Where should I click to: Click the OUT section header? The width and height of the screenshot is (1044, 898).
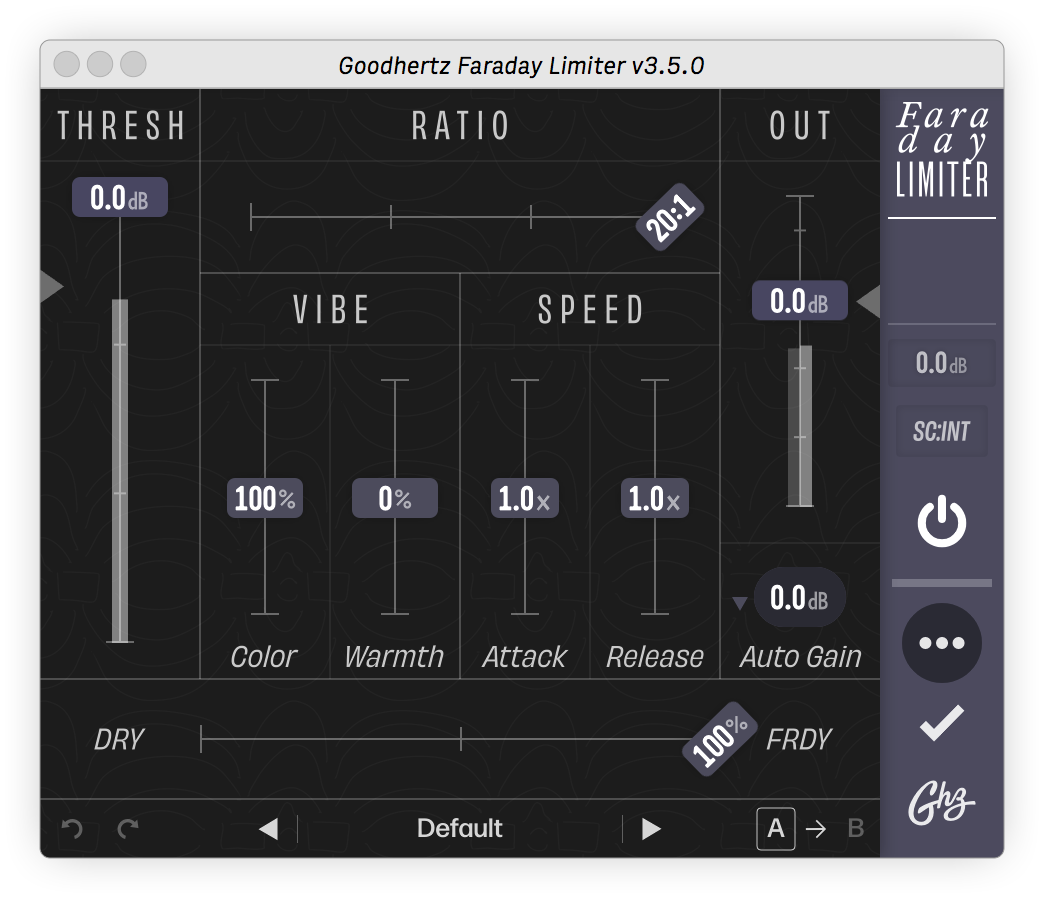800,126
